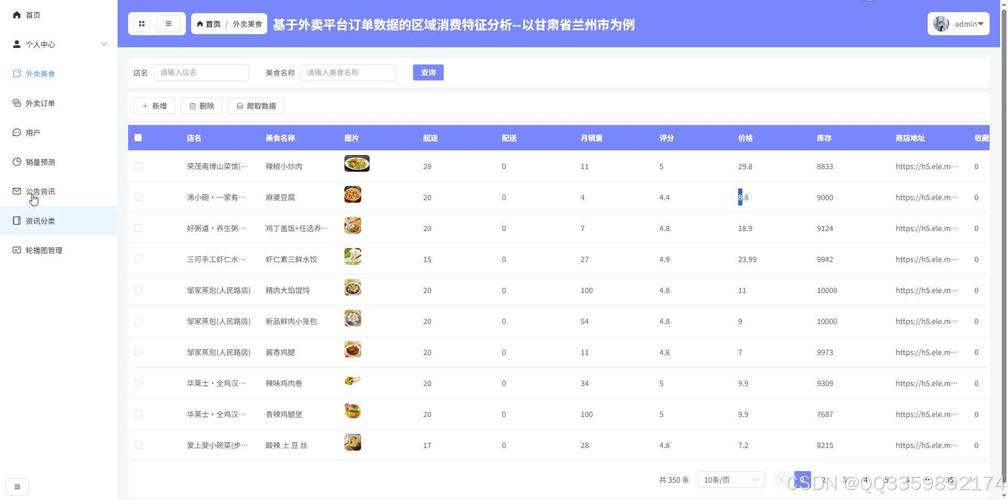This screenshot has height=500, width=1008.
Task: Click the 外卖美食 breadcrumb
Action: [x=248, y=24]
